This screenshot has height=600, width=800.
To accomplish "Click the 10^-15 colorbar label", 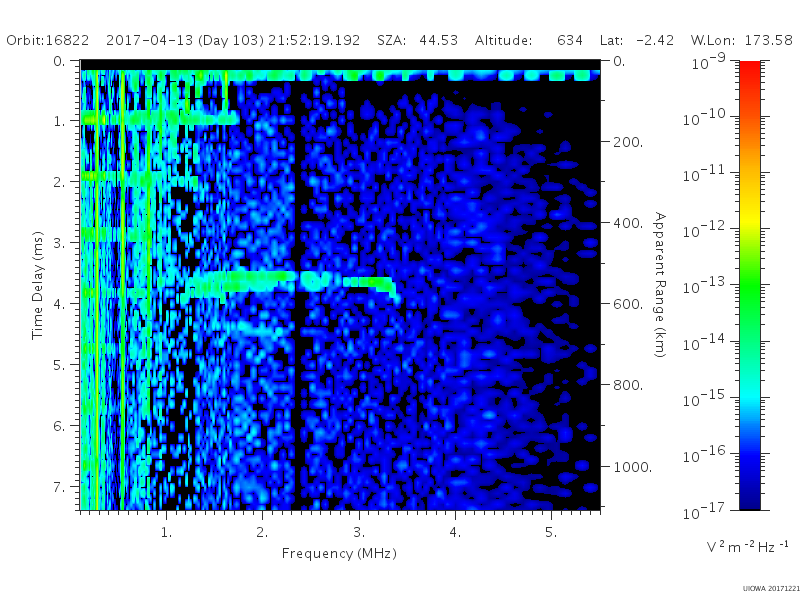I will [704, 398].
